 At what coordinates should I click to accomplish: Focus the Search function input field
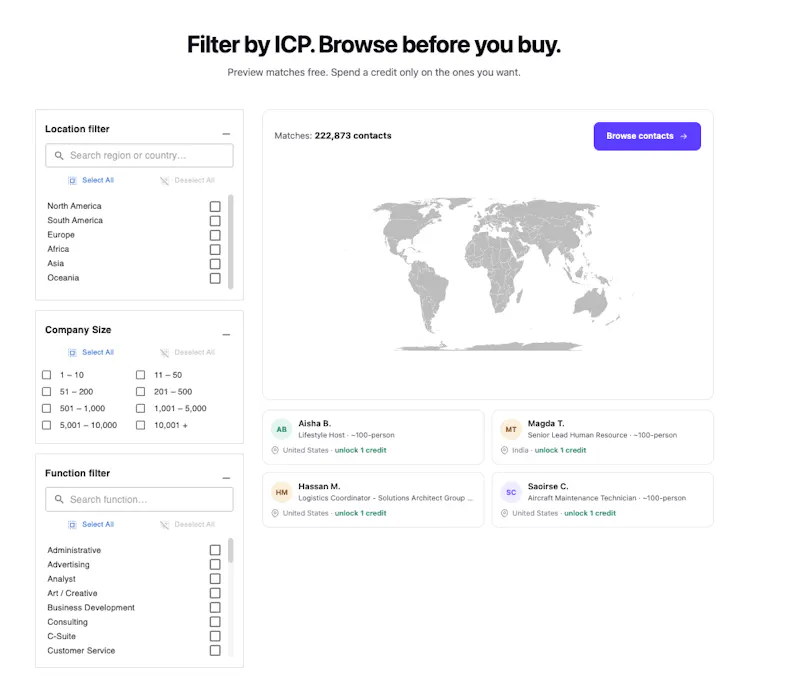[x=139, y=499]
